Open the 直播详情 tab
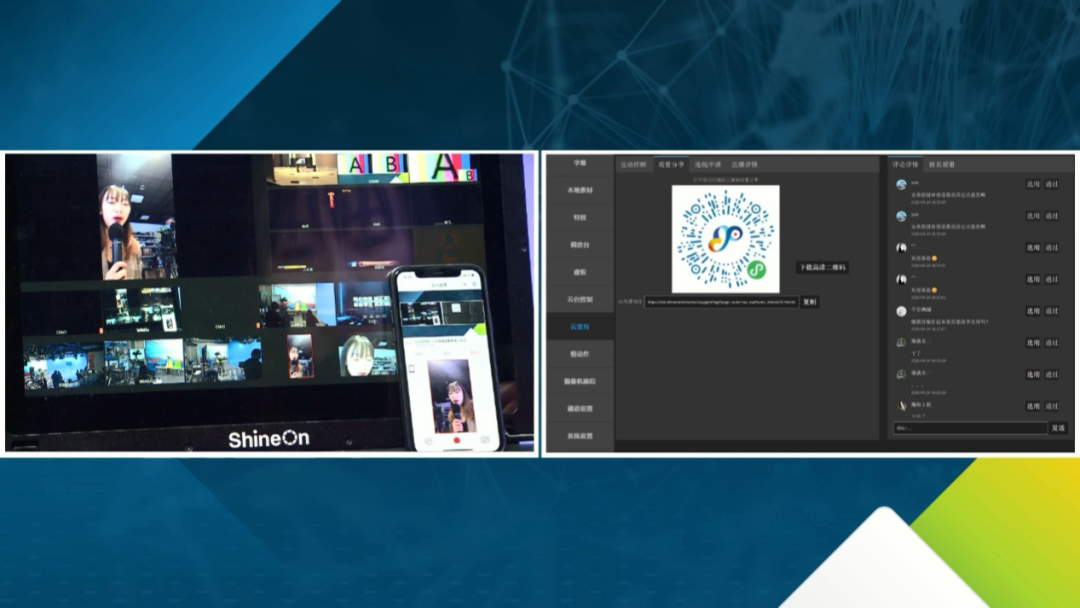The width and height of the screenshot is (1080, 608). tap(745, 165)
